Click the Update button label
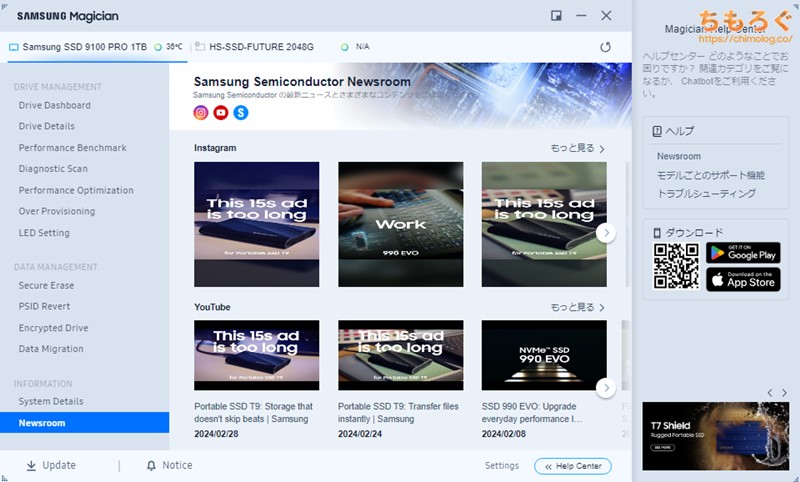The width and height of the screenshot is (800, 482). 59,466
